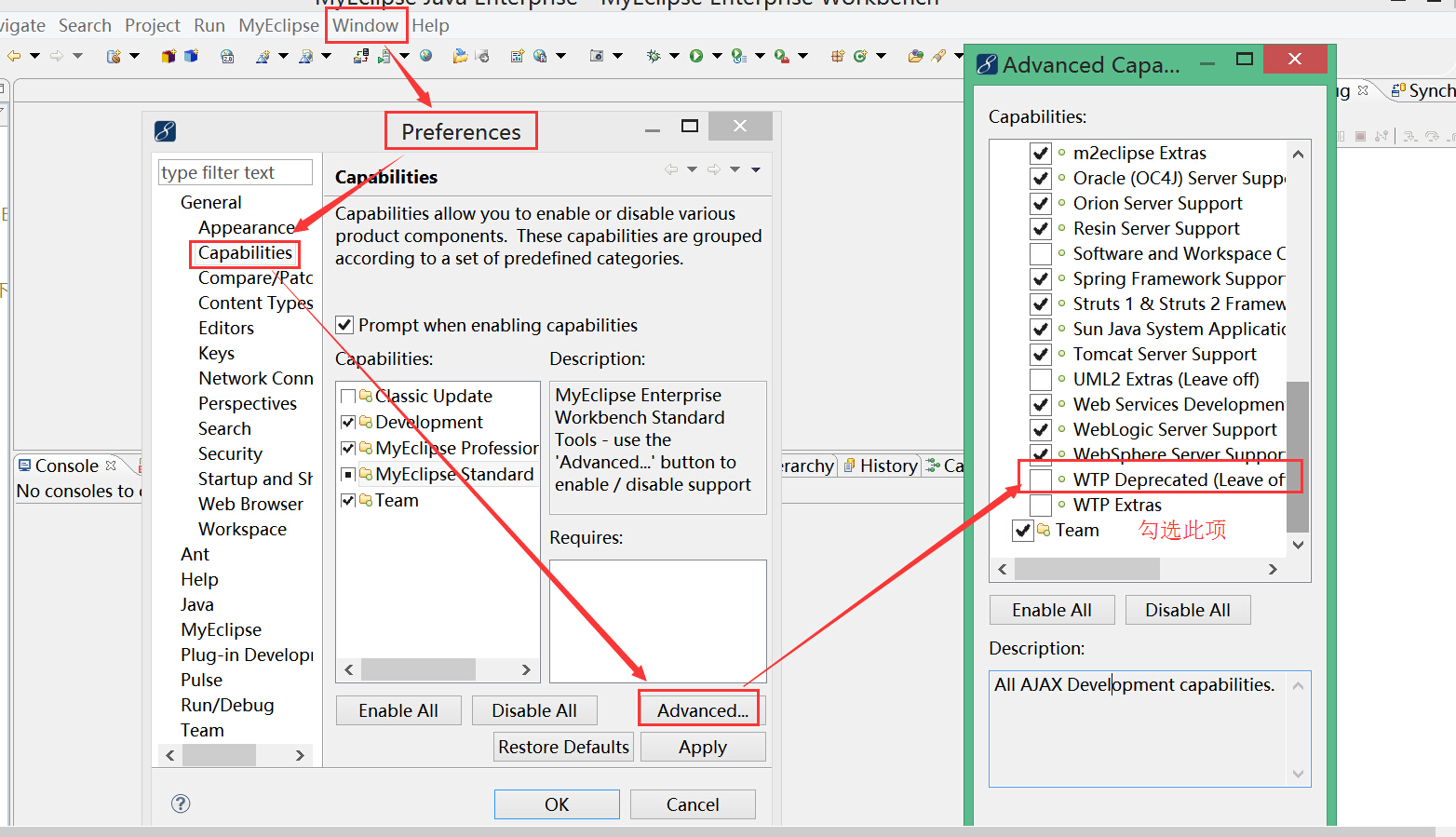This screenshot has height=837, width=1456.
Task: Click the Preferences page back arrow icon
Action: pyautogui.click(x=671, y=169)
